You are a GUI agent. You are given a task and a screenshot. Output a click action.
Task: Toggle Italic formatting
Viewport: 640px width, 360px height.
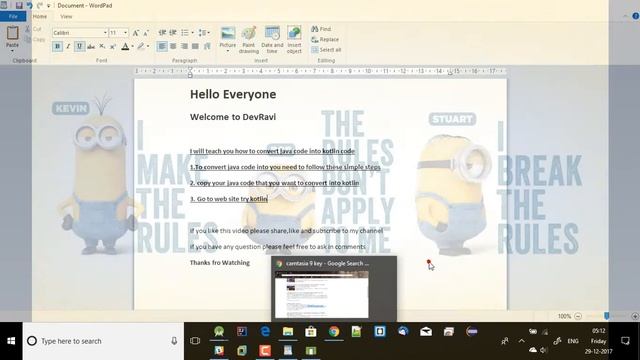pos(69,47)
